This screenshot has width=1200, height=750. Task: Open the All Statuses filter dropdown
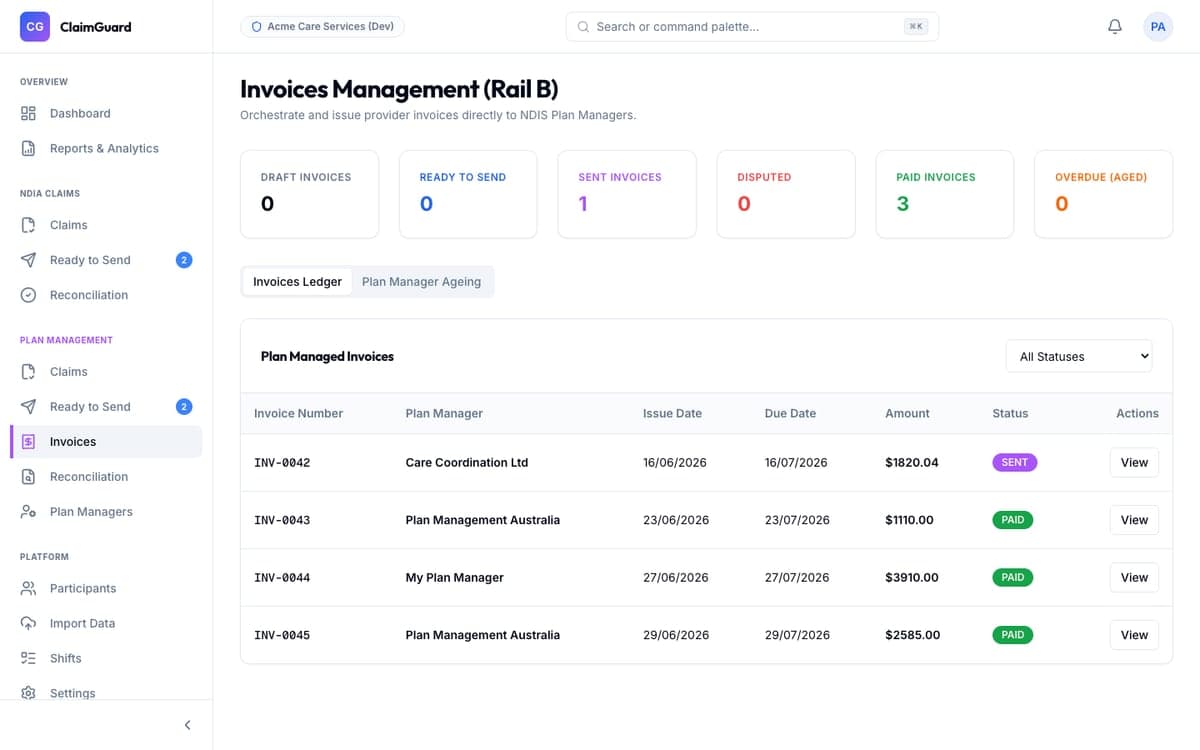coord(1079,356)
